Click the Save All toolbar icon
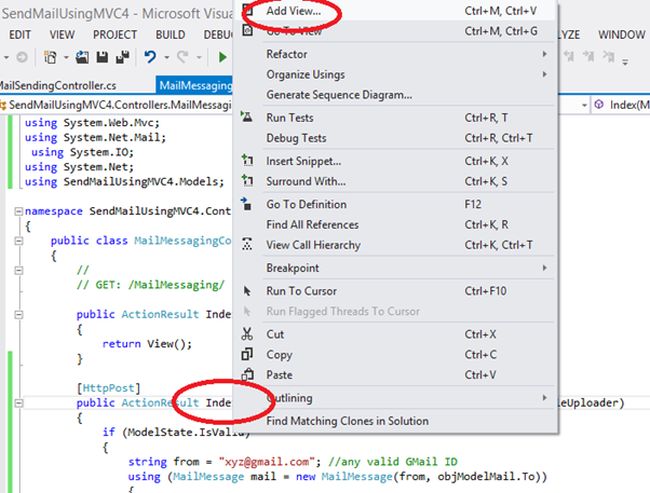The height and width of the screenshot is (493, 650). click(123, 57)
